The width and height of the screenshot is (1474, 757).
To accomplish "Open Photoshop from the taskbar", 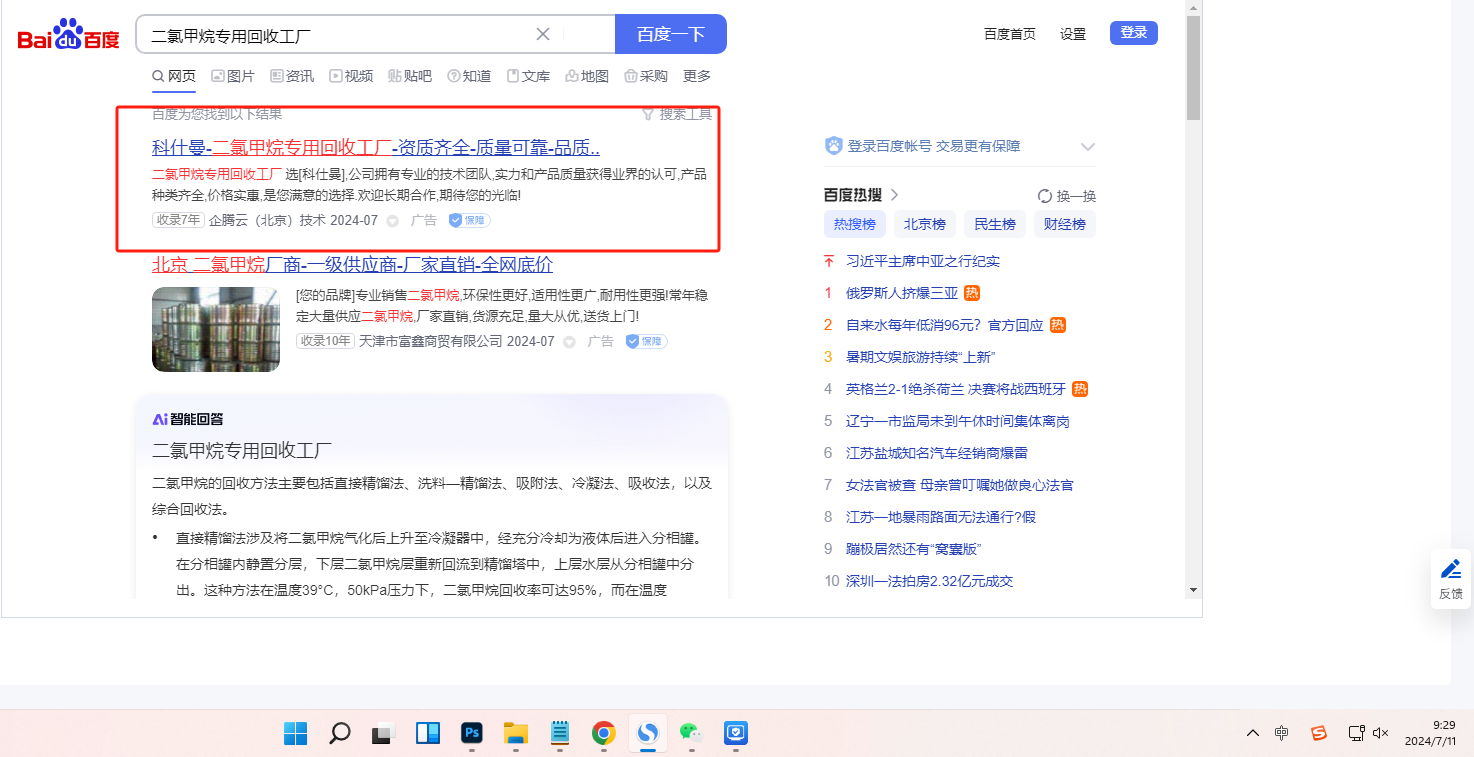I will click(472, 733).
